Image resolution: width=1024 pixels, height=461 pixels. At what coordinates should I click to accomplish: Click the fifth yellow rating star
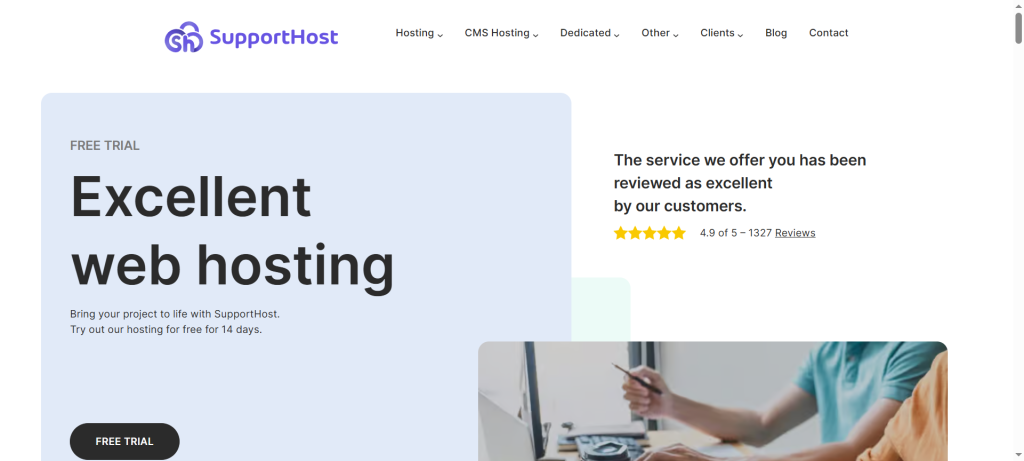click(x=679, y=233)
